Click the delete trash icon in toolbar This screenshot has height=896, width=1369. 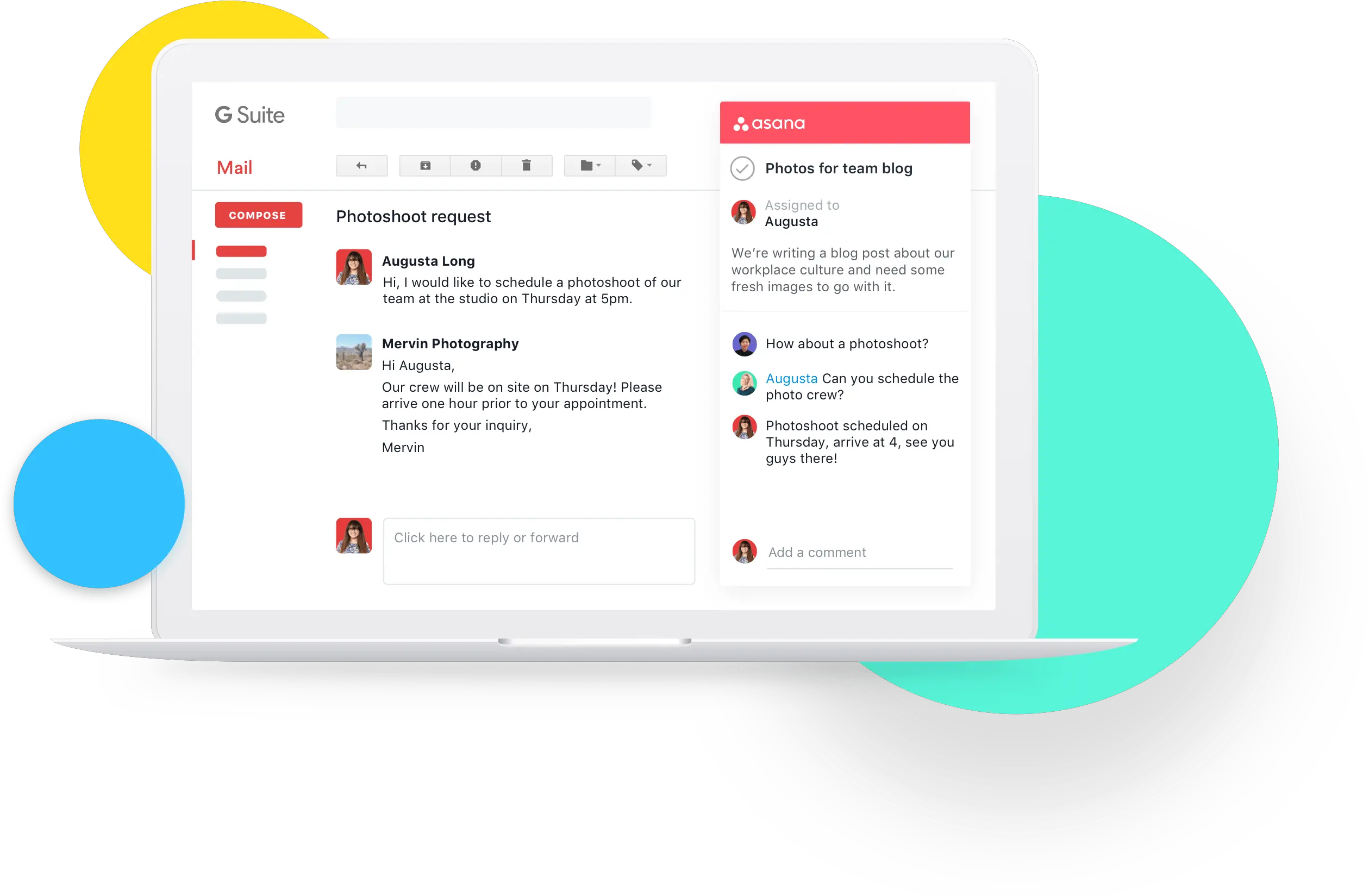(x=525, y=165)
